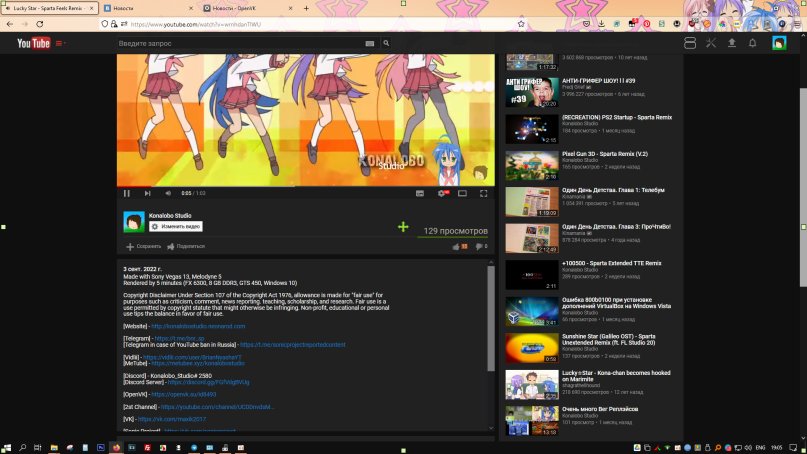
Task: Open the account avatar menu
Action: tap(778, 43)
